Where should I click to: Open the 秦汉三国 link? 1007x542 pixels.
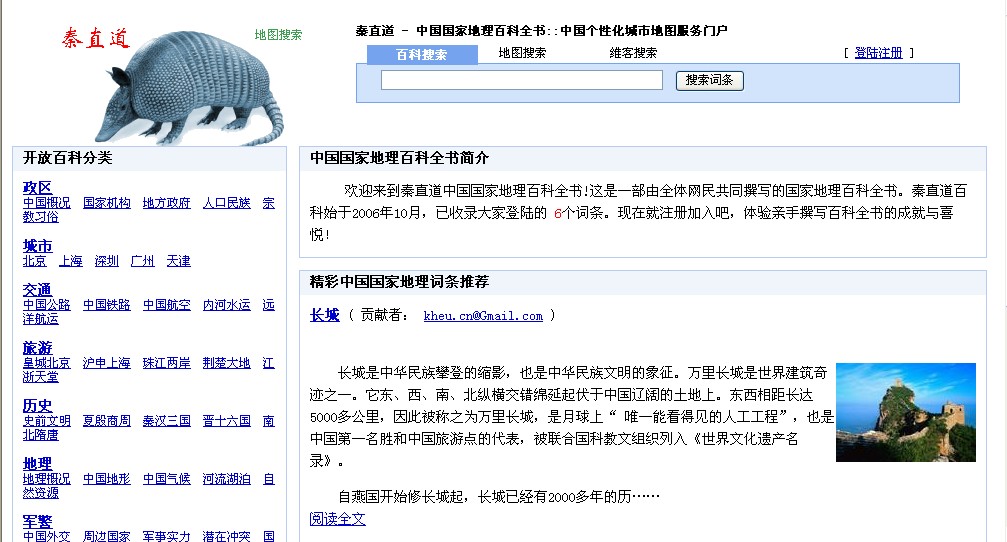click(166, 421)
